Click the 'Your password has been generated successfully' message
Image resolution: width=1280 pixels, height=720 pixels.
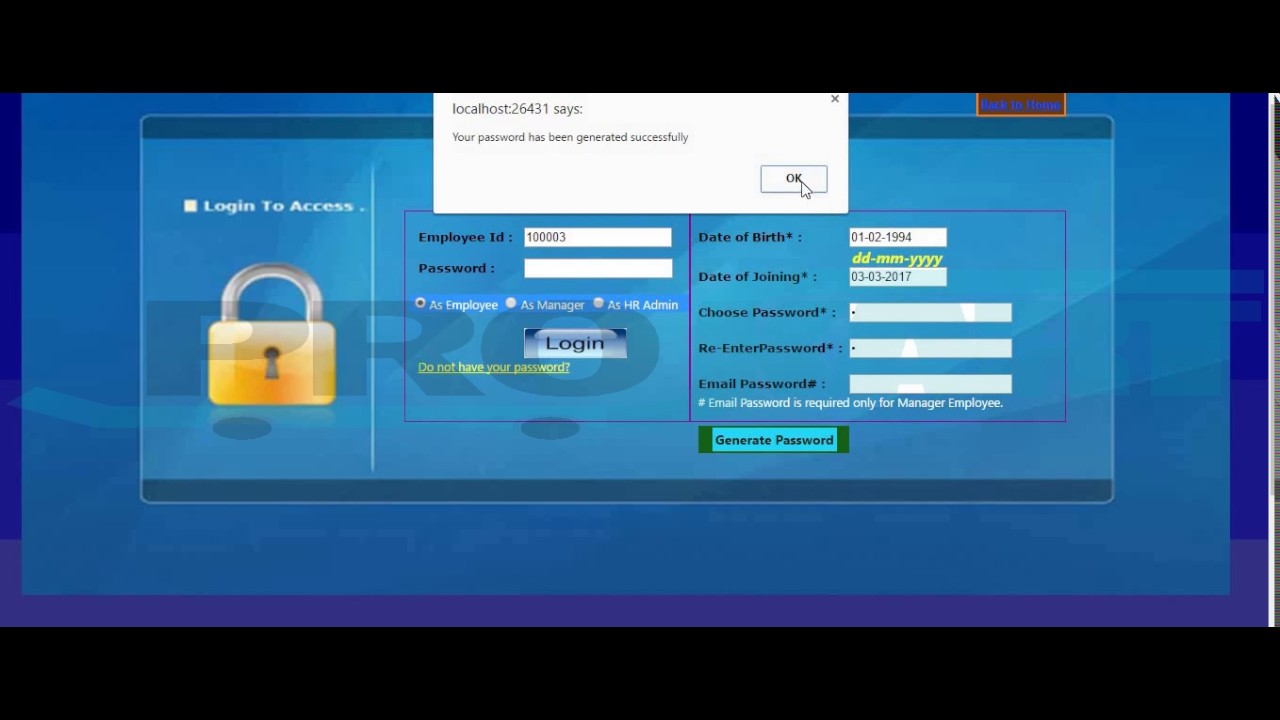tap(570, 137)
